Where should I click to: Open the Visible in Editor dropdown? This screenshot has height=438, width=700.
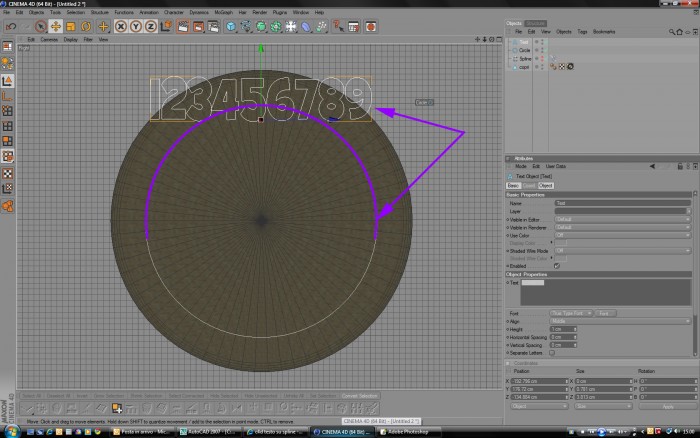click(x=622, y=219)
